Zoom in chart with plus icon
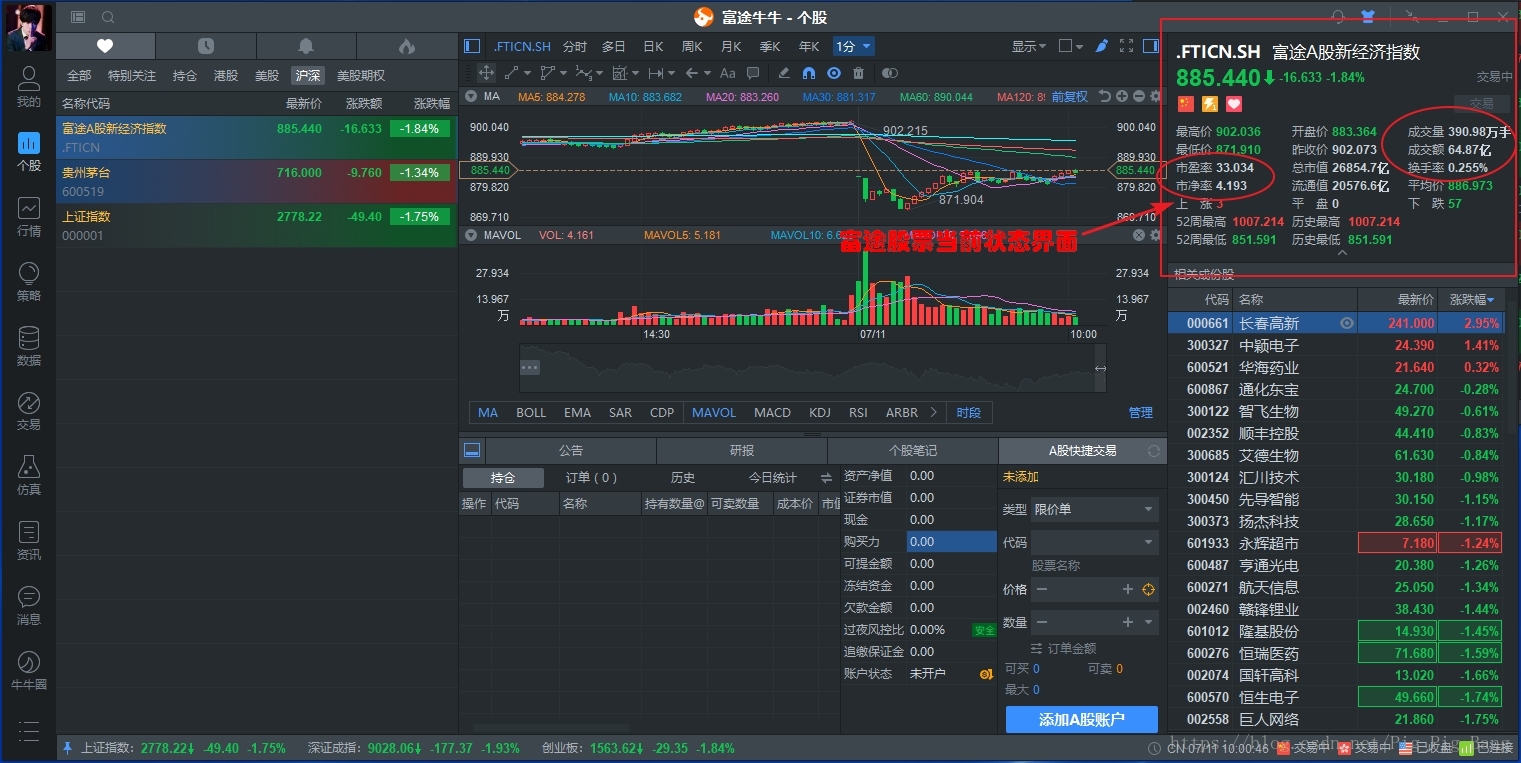 (x=1122, y=96)
